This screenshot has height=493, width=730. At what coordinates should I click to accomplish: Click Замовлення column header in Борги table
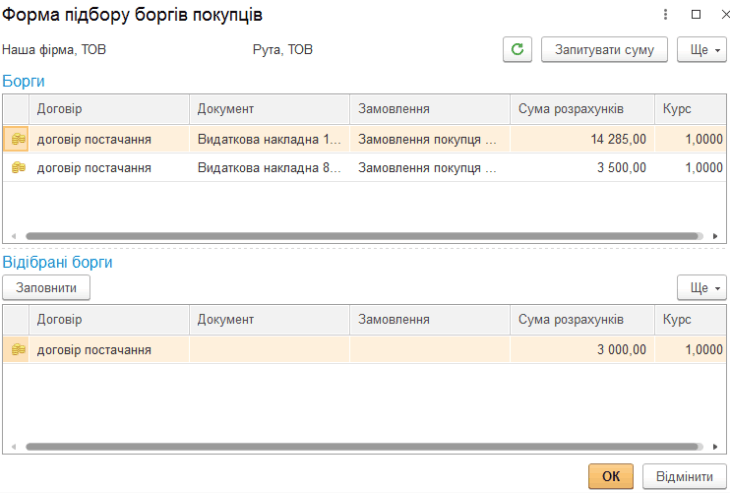click(430, 109)
